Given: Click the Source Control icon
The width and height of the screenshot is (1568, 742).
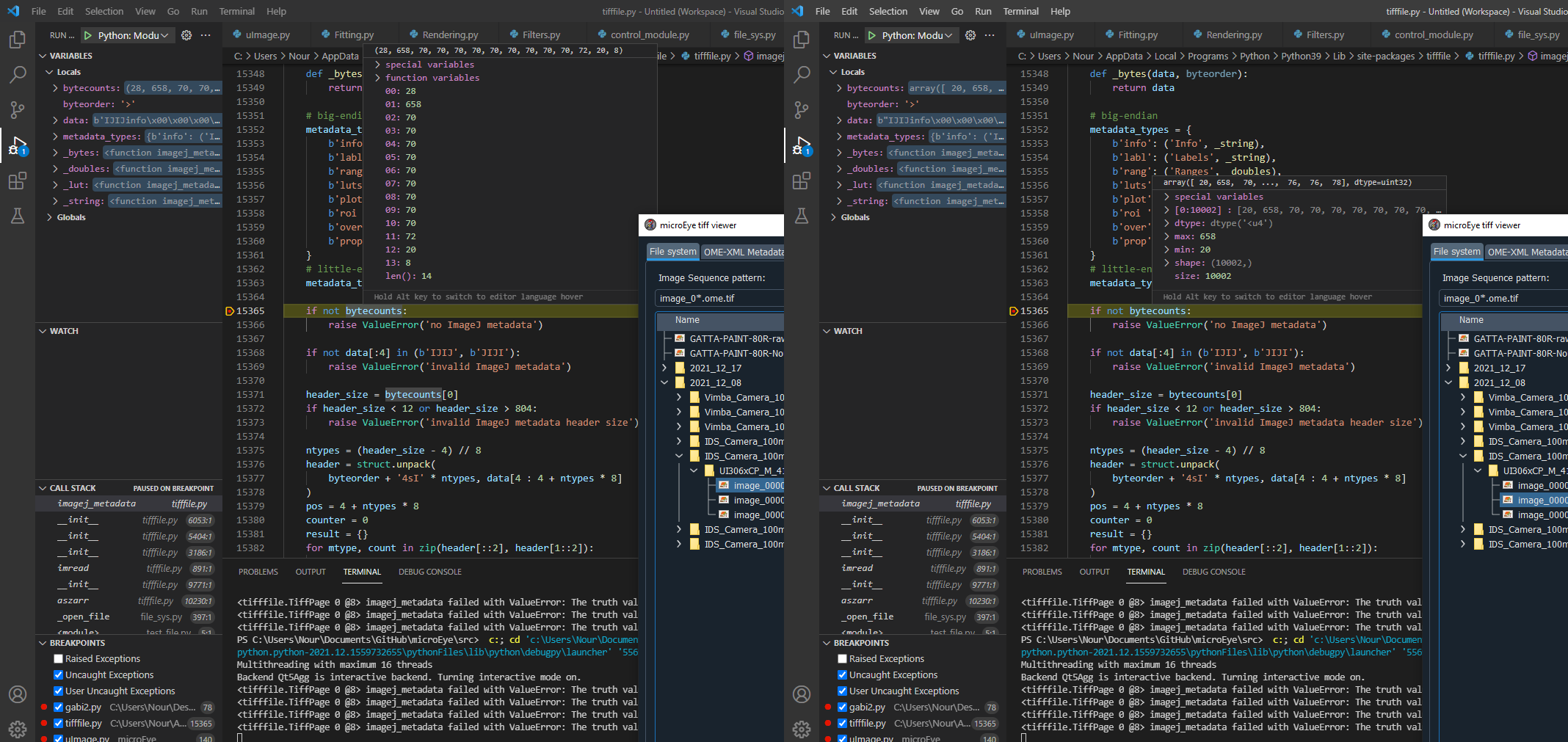Looking at the screenshot, I should click(18, 109).
